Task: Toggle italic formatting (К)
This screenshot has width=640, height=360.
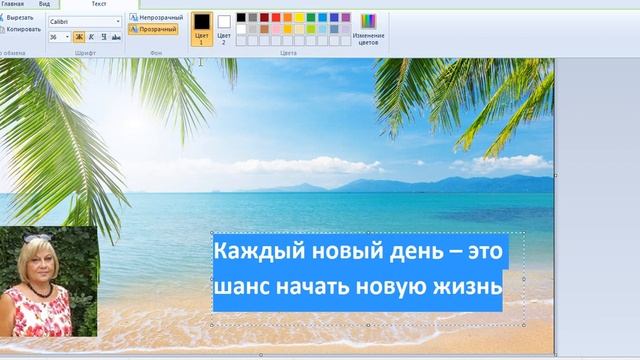Action: (x=91, y=37)
